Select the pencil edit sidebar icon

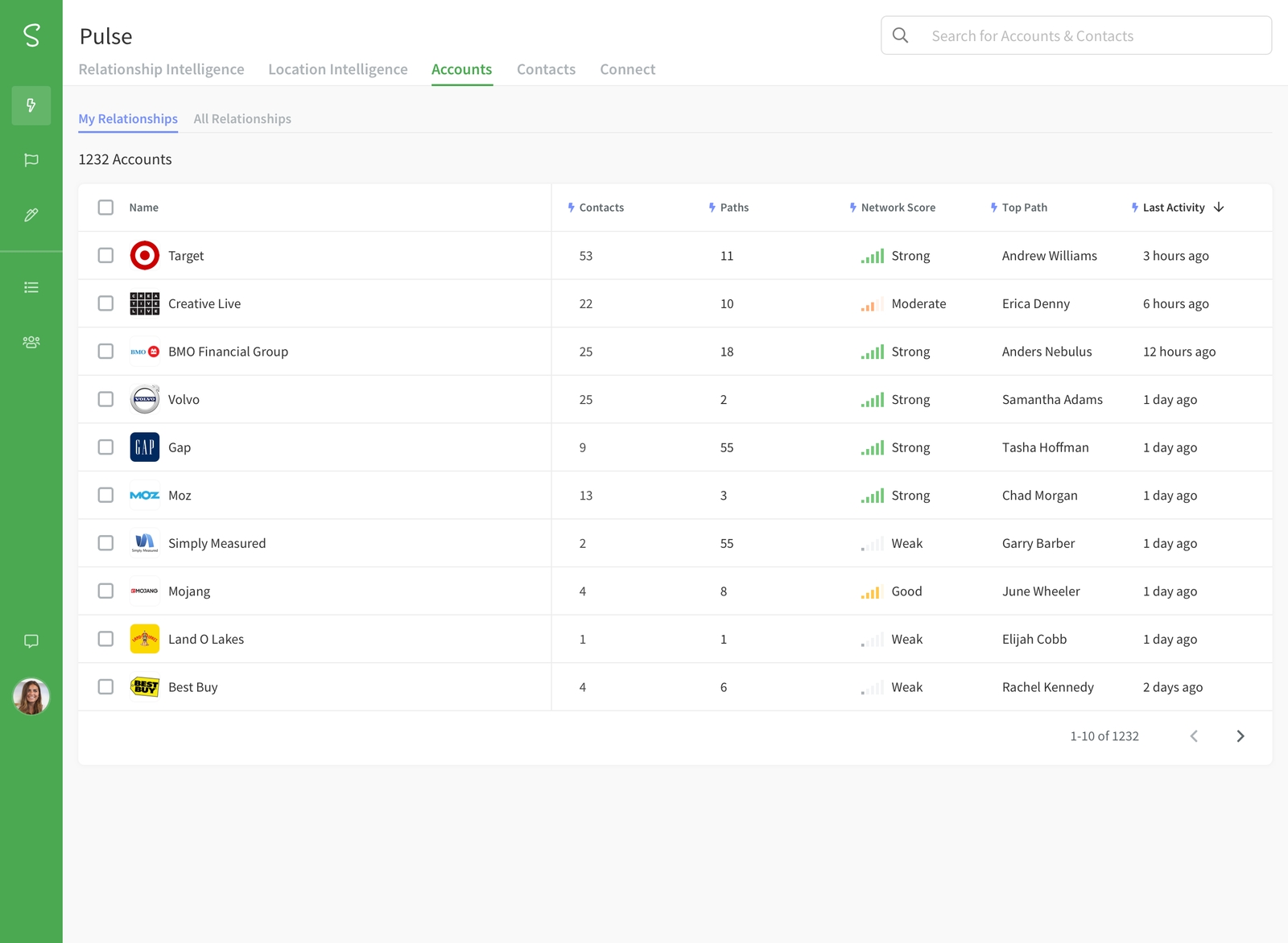point(31,215)
